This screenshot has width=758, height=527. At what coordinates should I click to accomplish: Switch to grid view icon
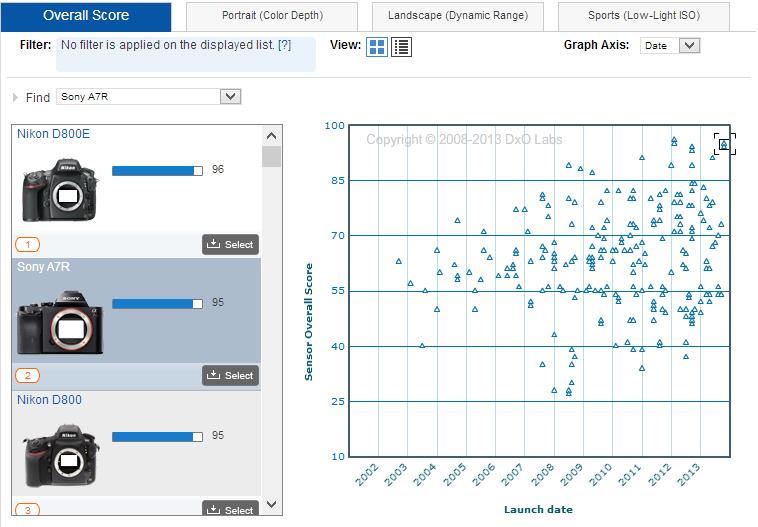[377, 47]
